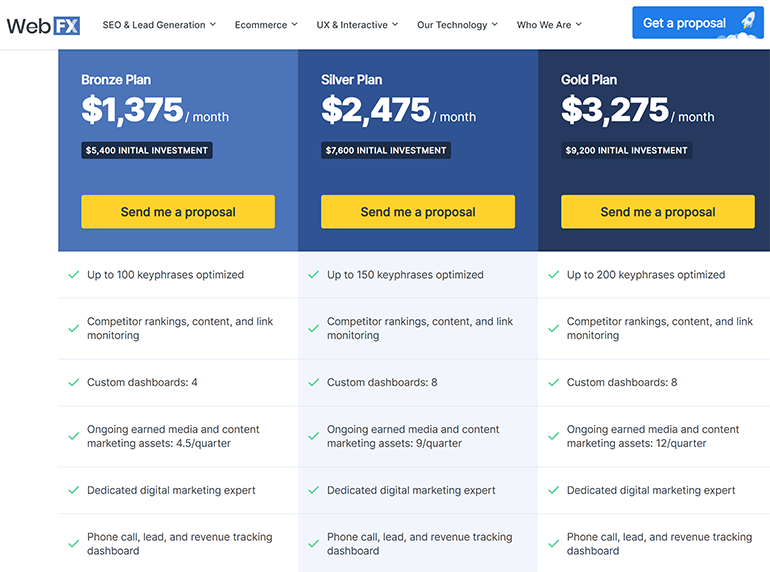Click green checkmark beside Bronze 100 keyphrases
This screenshot has height=572, width=770.
pos(73,274)
